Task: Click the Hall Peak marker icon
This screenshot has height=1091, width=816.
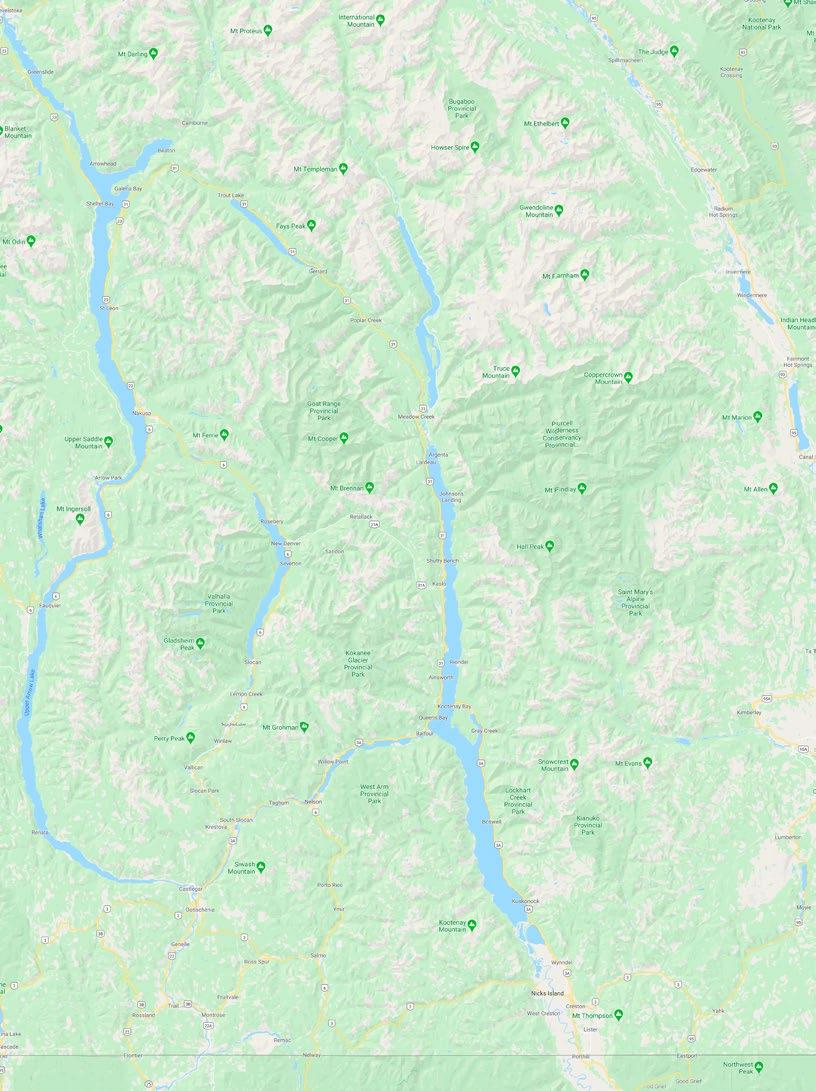Action: pos(550,546)
